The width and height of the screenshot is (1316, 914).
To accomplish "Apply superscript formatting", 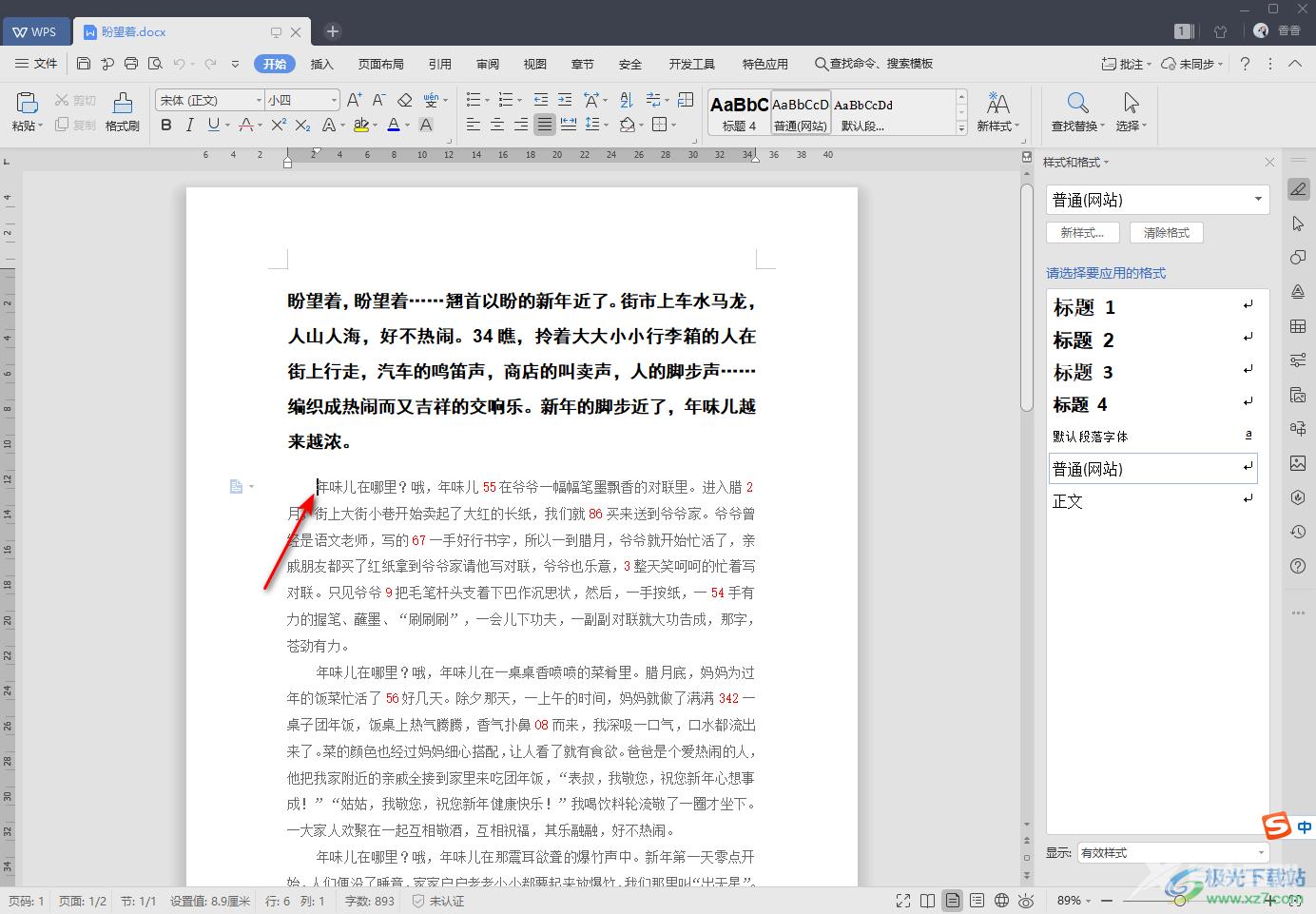I will tap(278, 125).
